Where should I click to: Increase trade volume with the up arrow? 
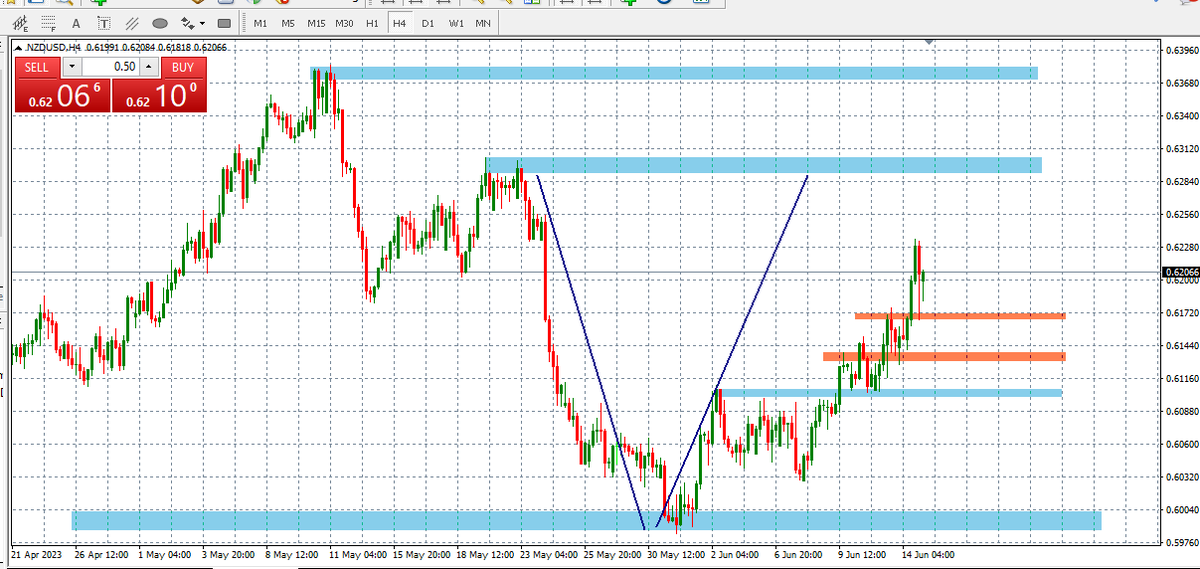(x=148, y=67)
